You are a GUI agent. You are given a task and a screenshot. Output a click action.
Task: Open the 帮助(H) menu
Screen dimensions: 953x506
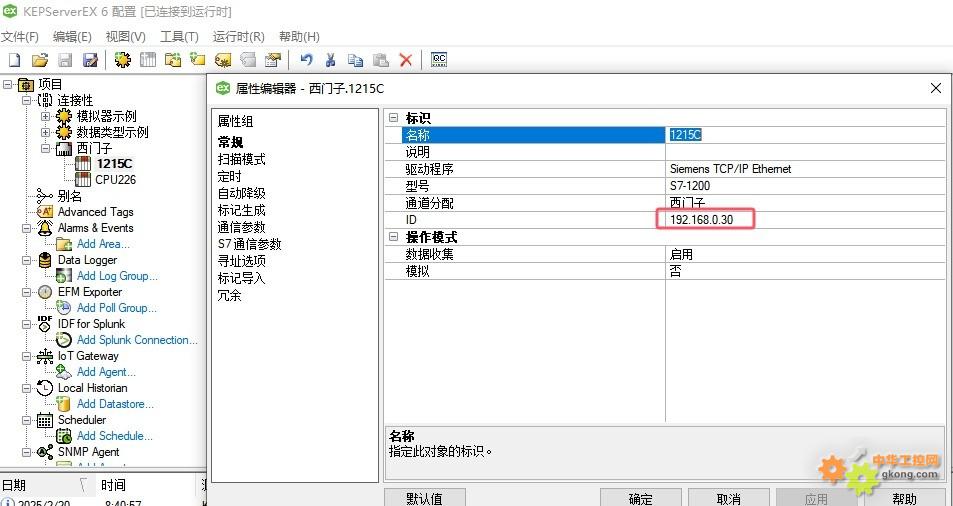299,36
